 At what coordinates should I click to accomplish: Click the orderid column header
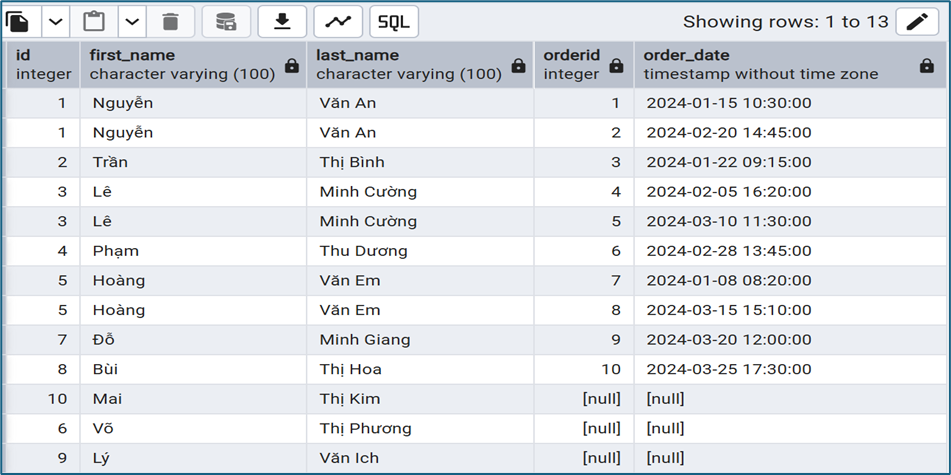coord(570,64)
